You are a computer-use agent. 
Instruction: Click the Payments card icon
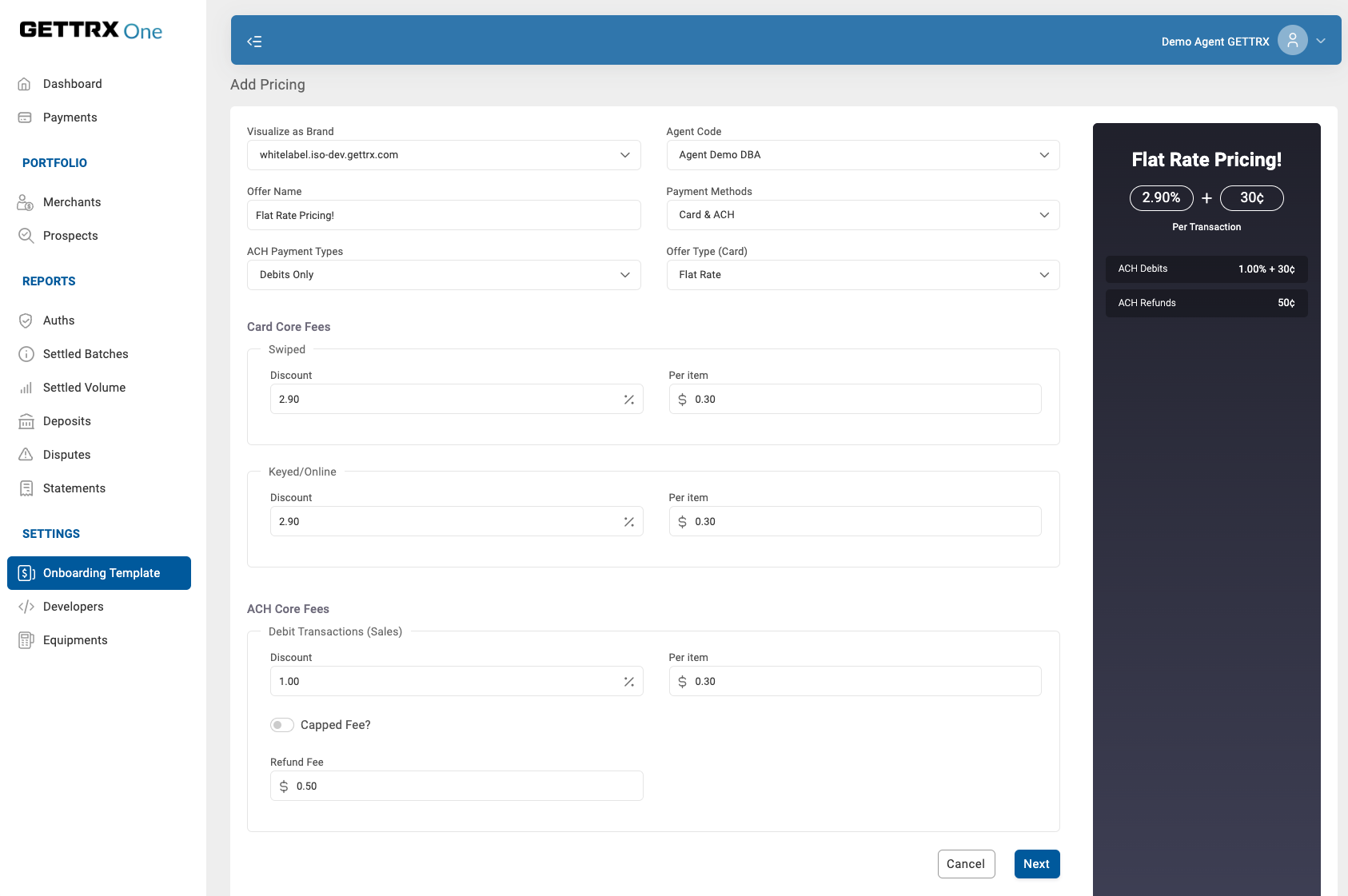25,117
